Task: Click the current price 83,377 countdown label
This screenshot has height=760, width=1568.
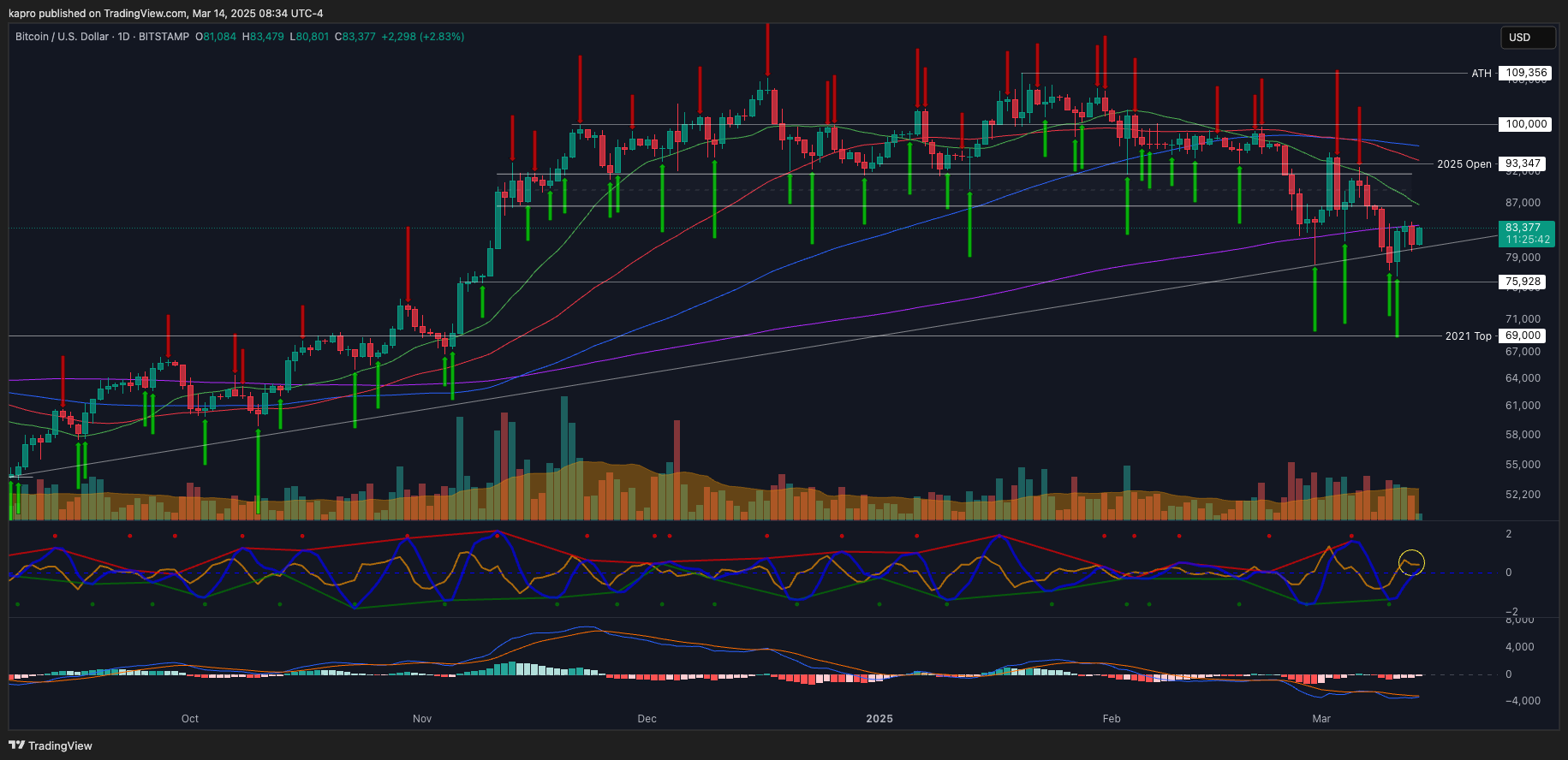Action: [x=1526, y=234]
